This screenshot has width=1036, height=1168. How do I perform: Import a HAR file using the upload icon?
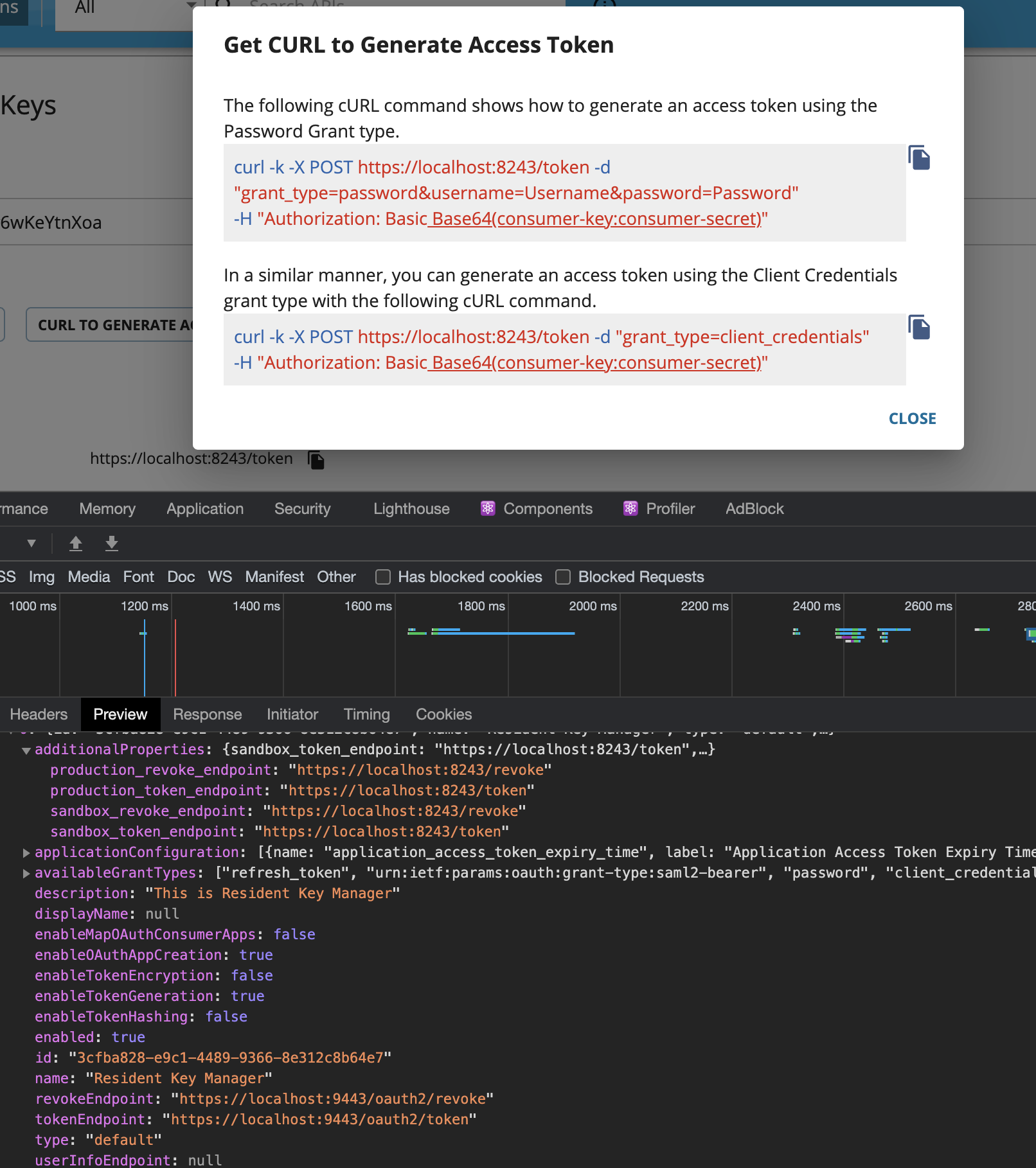(x=75, y=543)
